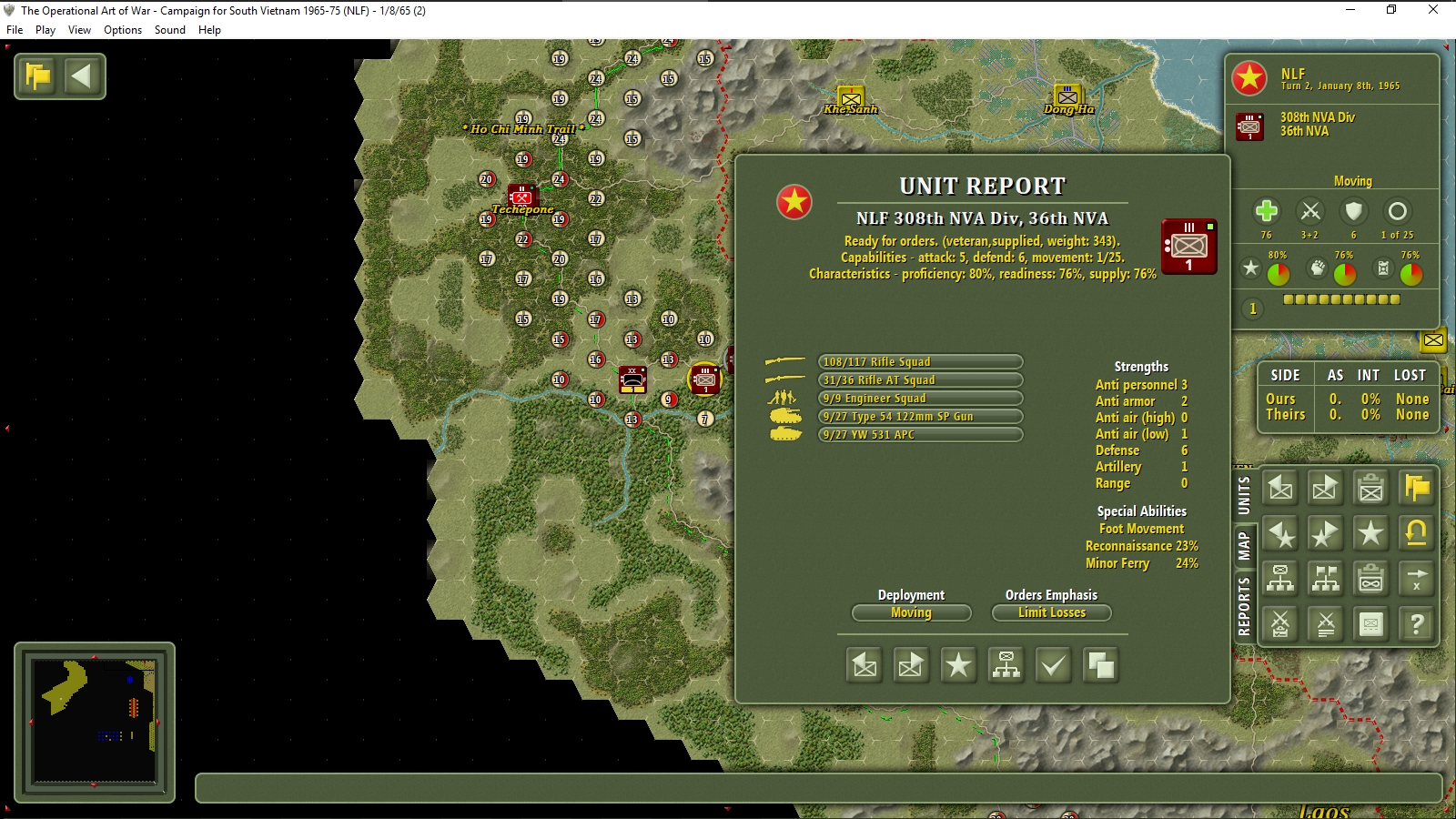This screenshot has width=1456, height=819.
Task: Click the yellow undo arrow icon
Action: [1416, 533]
